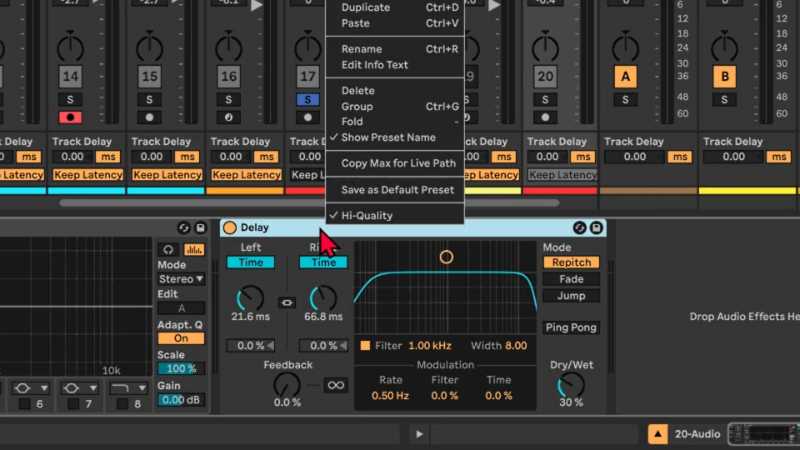The height and width of the screenshot is (450, 800).
Task: Choose Rename from context menu
Action: coord(395,49)
